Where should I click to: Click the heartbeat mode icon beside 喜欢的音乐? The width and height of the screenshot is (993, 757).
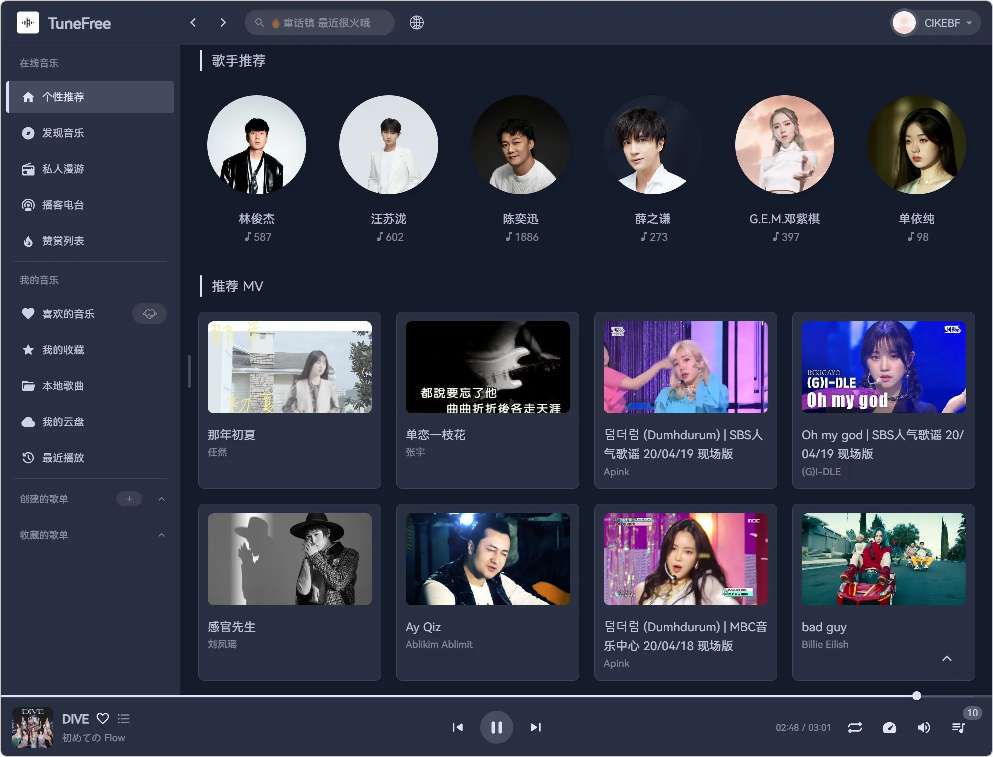(x=149, y=314)
